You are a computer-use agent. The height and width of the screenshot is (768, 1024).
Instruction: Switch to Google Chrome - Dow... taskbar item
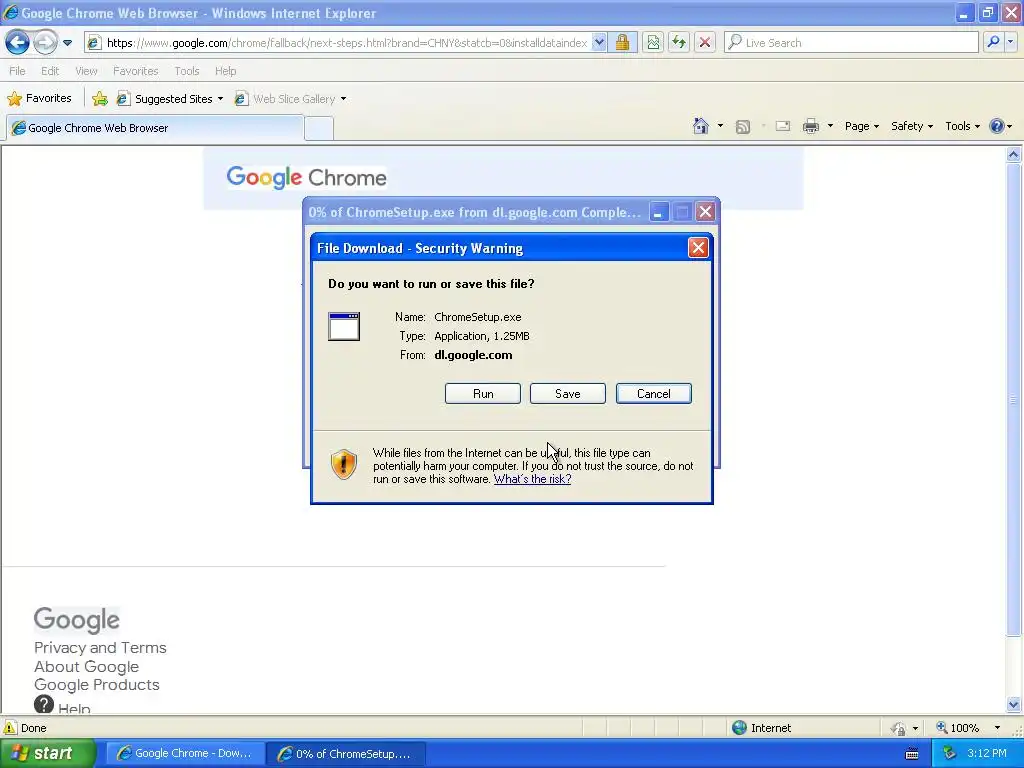tap(185, 754)
